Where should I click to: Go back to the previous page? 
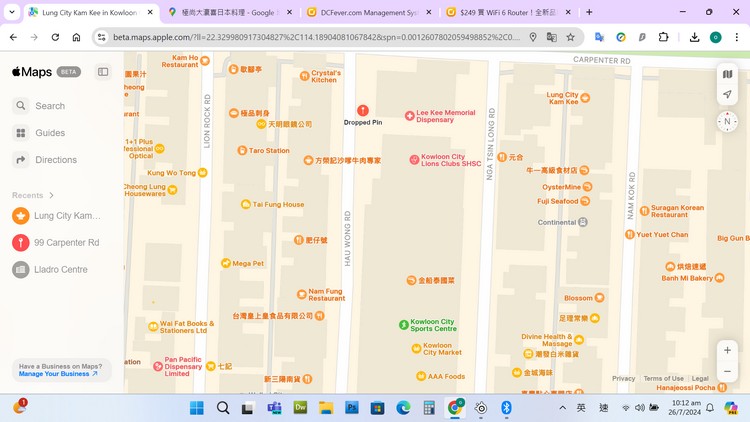[x=13, y=37]
